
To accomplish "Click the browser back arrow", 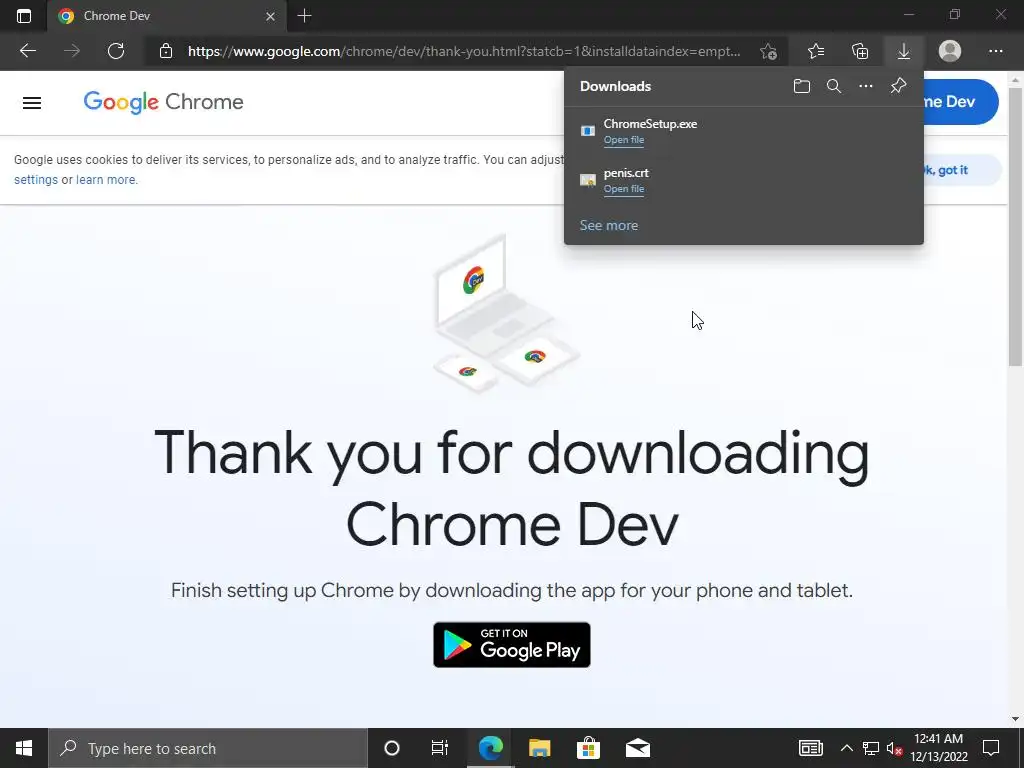I will 27,51.
